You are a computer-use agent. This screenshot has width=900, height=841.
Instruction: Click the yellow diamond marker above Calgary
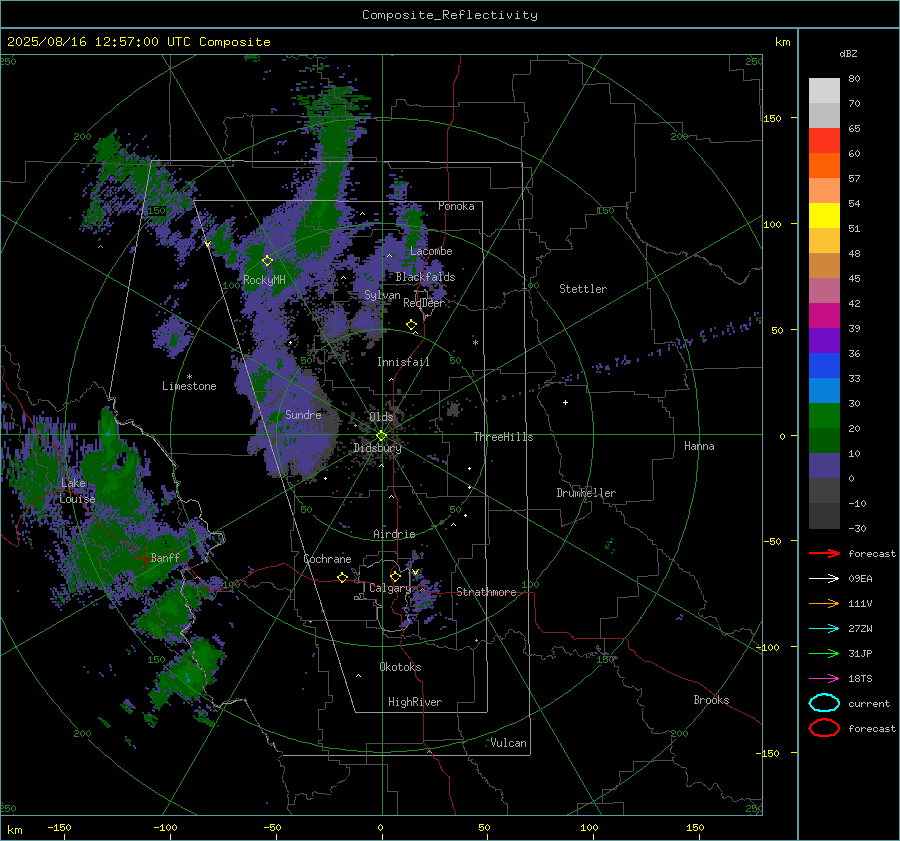pyautogui.click(x=395, y=576)
